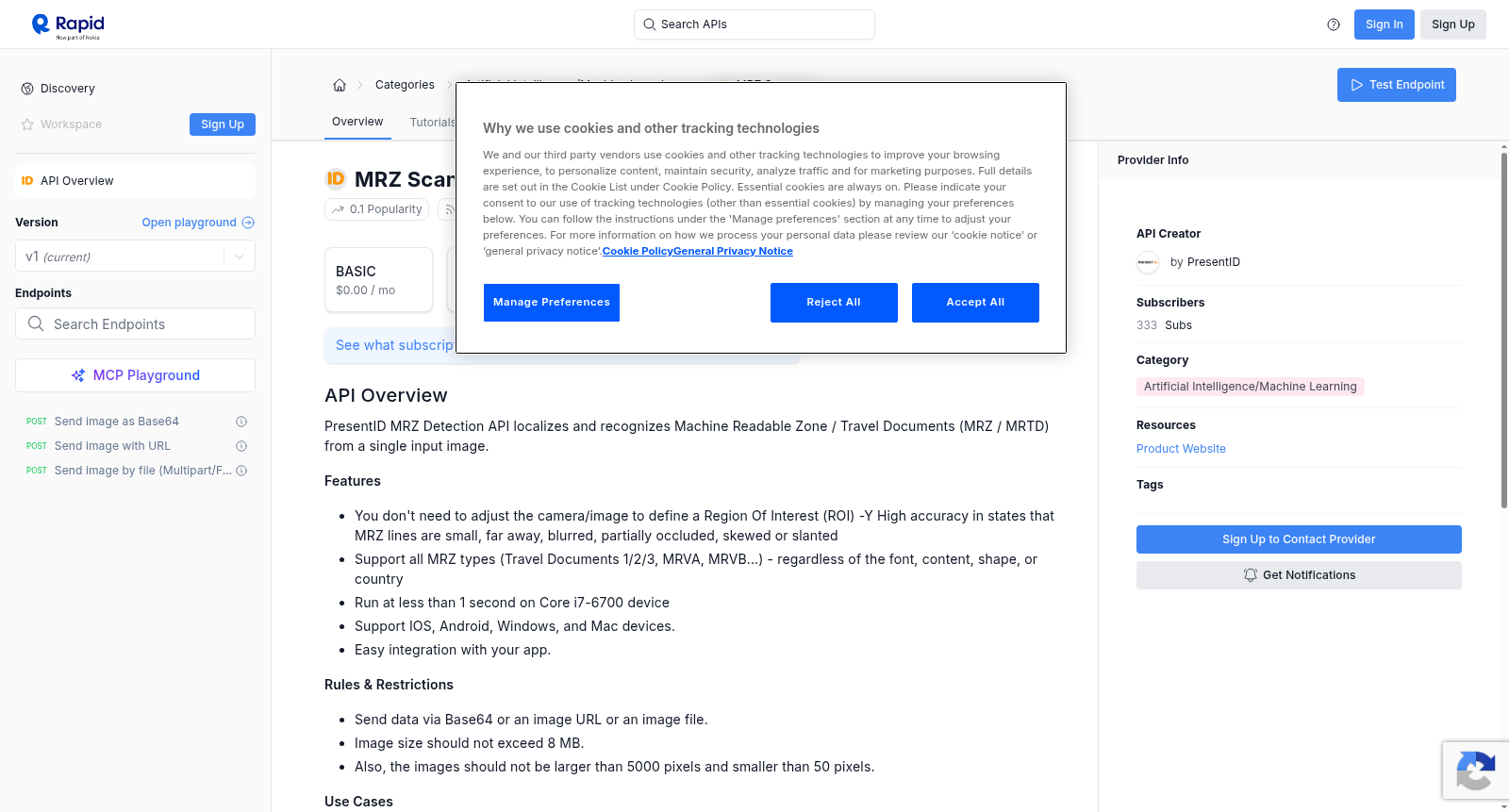Focus the Search Endpoints input field
The width and height of the screenshot is (1509, 812).
pyautogui.click(x=135, y=323)
